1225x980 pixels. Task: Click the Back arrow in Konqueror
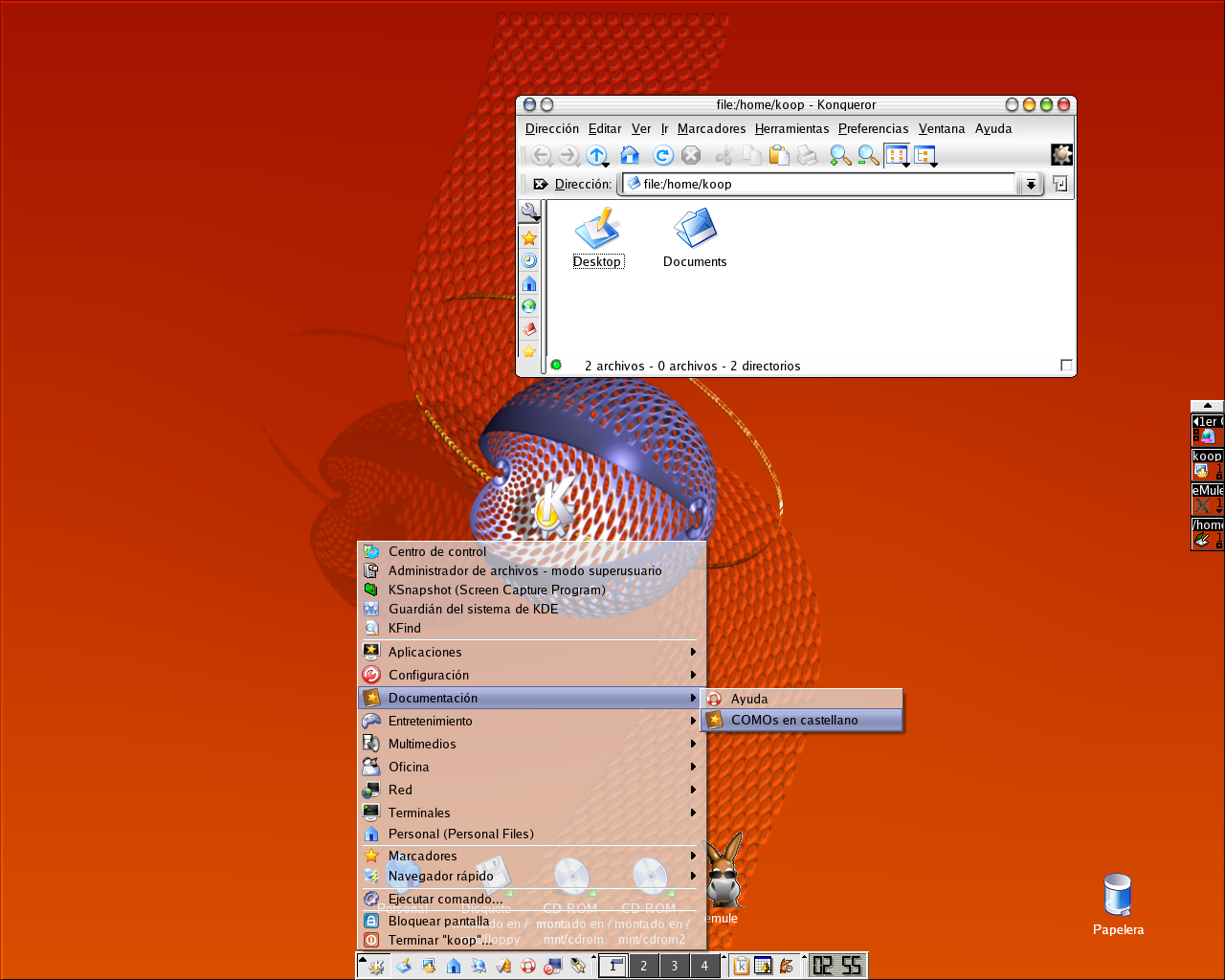[542, 155]
